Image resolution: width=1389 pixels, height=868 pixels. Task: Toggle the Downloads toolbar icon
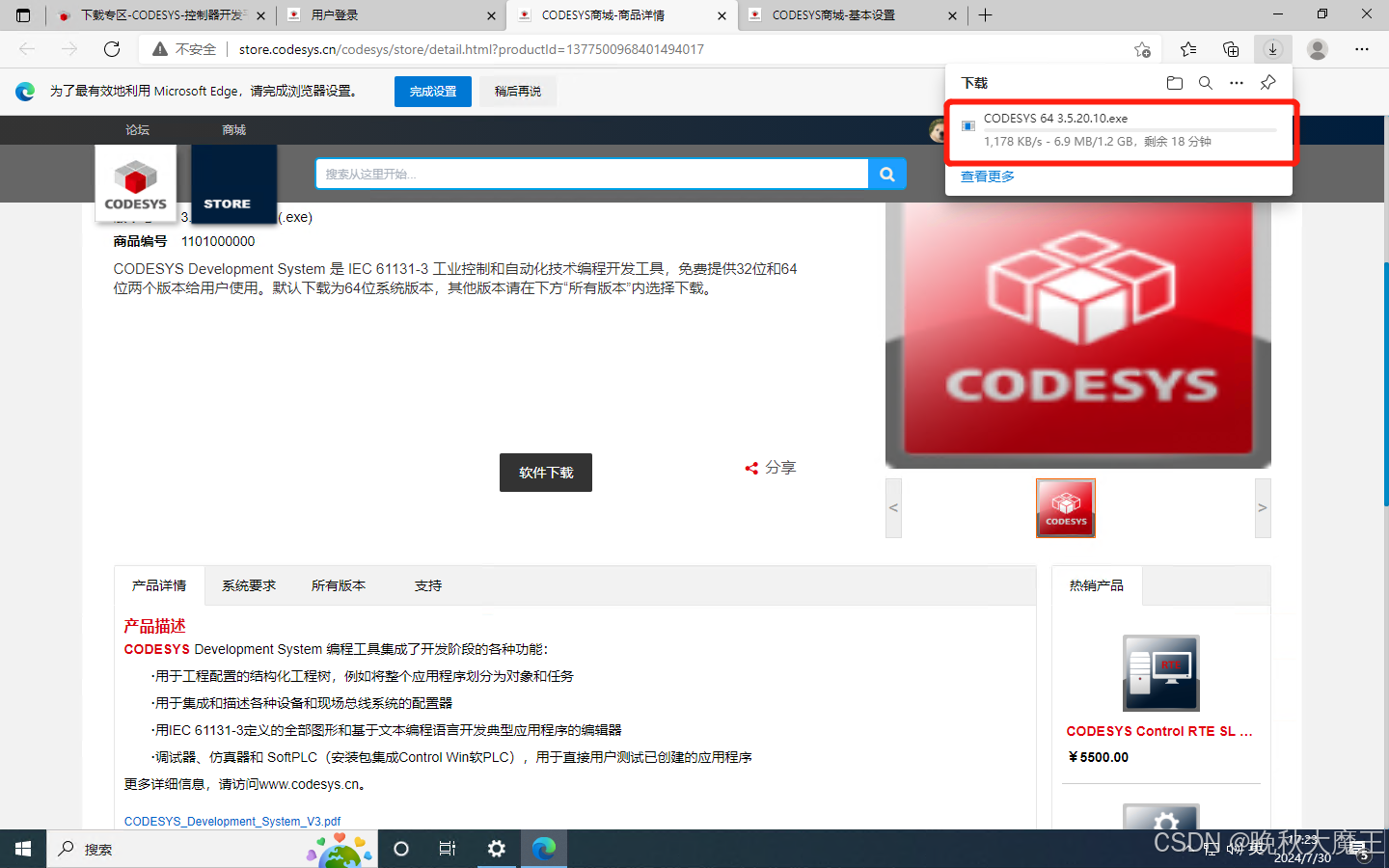(x=1273, y=49)
